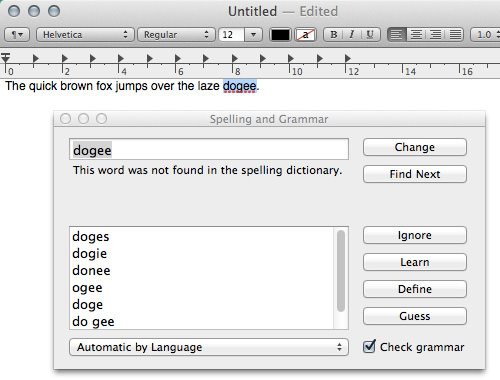Click the Learn button
The height and width of the screenshot is (380, 500).
point(415,262)
